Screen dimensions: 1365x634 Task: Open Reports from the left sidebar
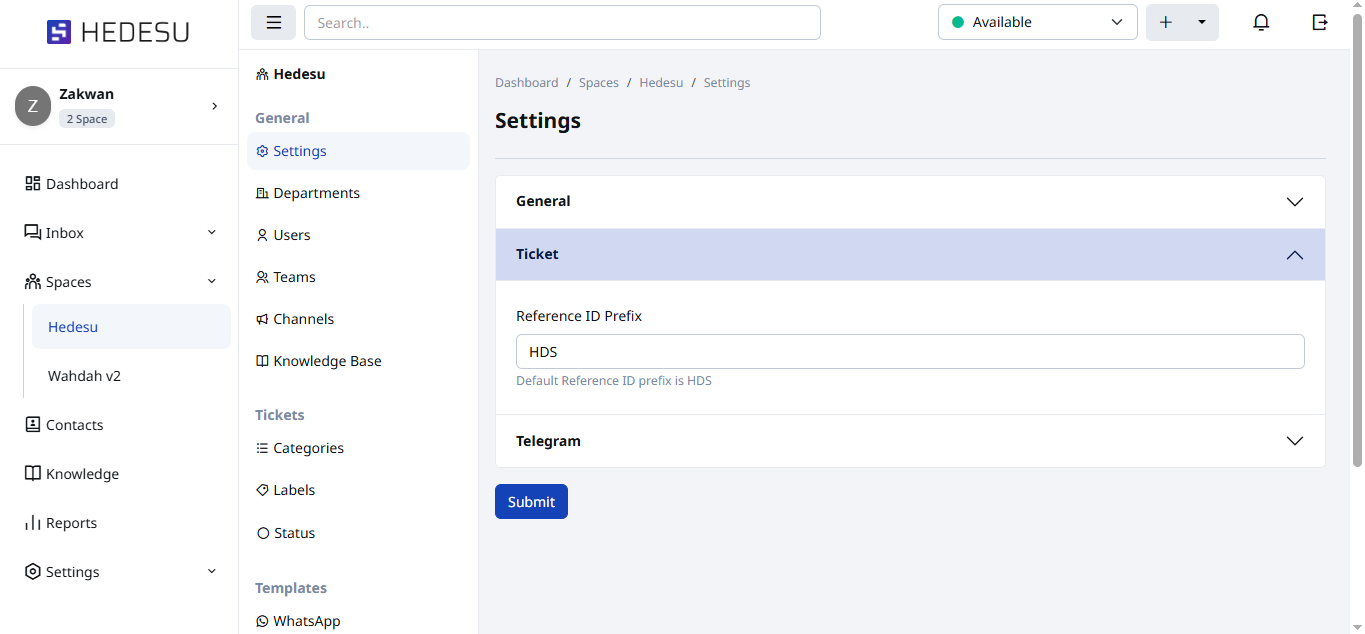point(71,523)
